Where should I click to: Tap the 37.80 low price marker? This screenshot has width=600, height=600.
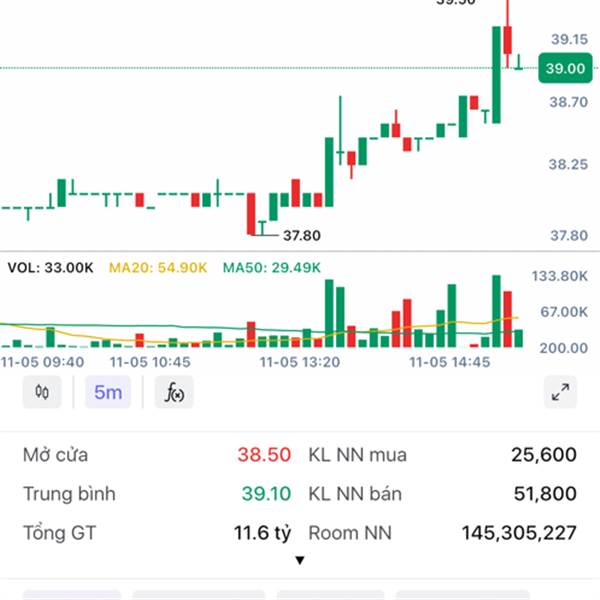point(302,235)
